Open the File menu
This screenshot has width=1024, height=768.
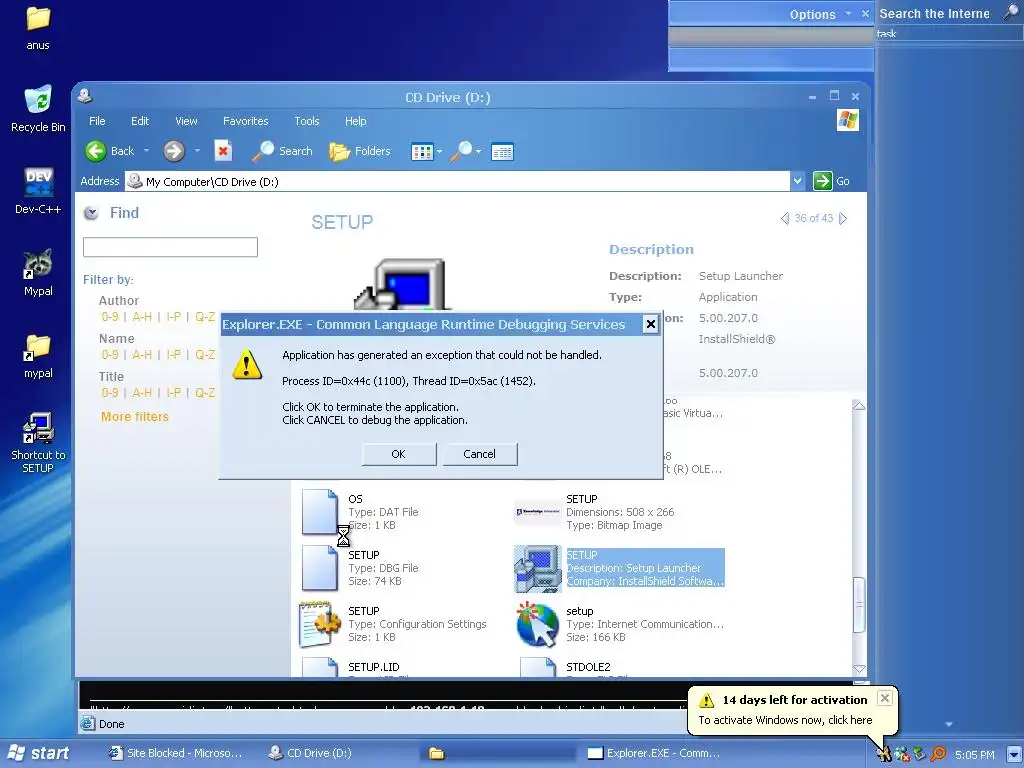[x=97, y=121]
